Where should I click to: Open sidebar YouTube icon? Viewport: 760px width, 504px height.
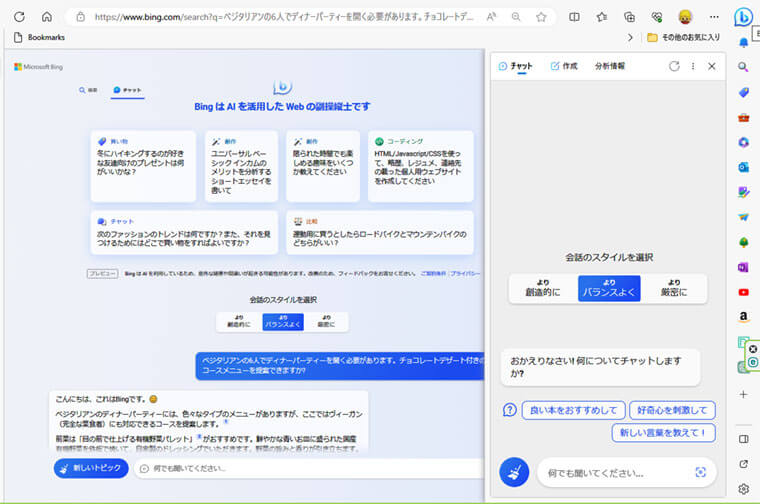point(744,292)
